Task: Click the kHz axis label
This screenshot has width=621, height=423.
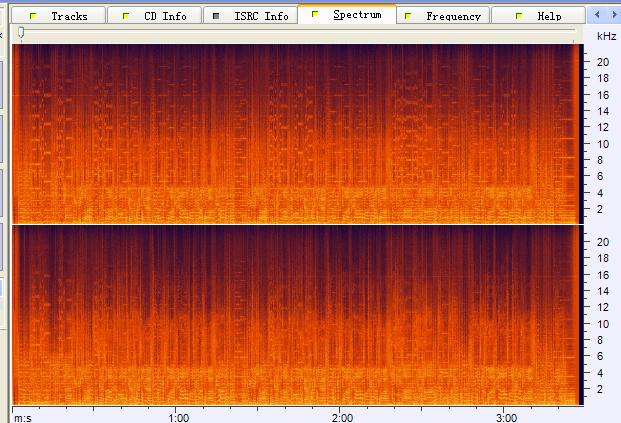Action: [x=606, y=36]
